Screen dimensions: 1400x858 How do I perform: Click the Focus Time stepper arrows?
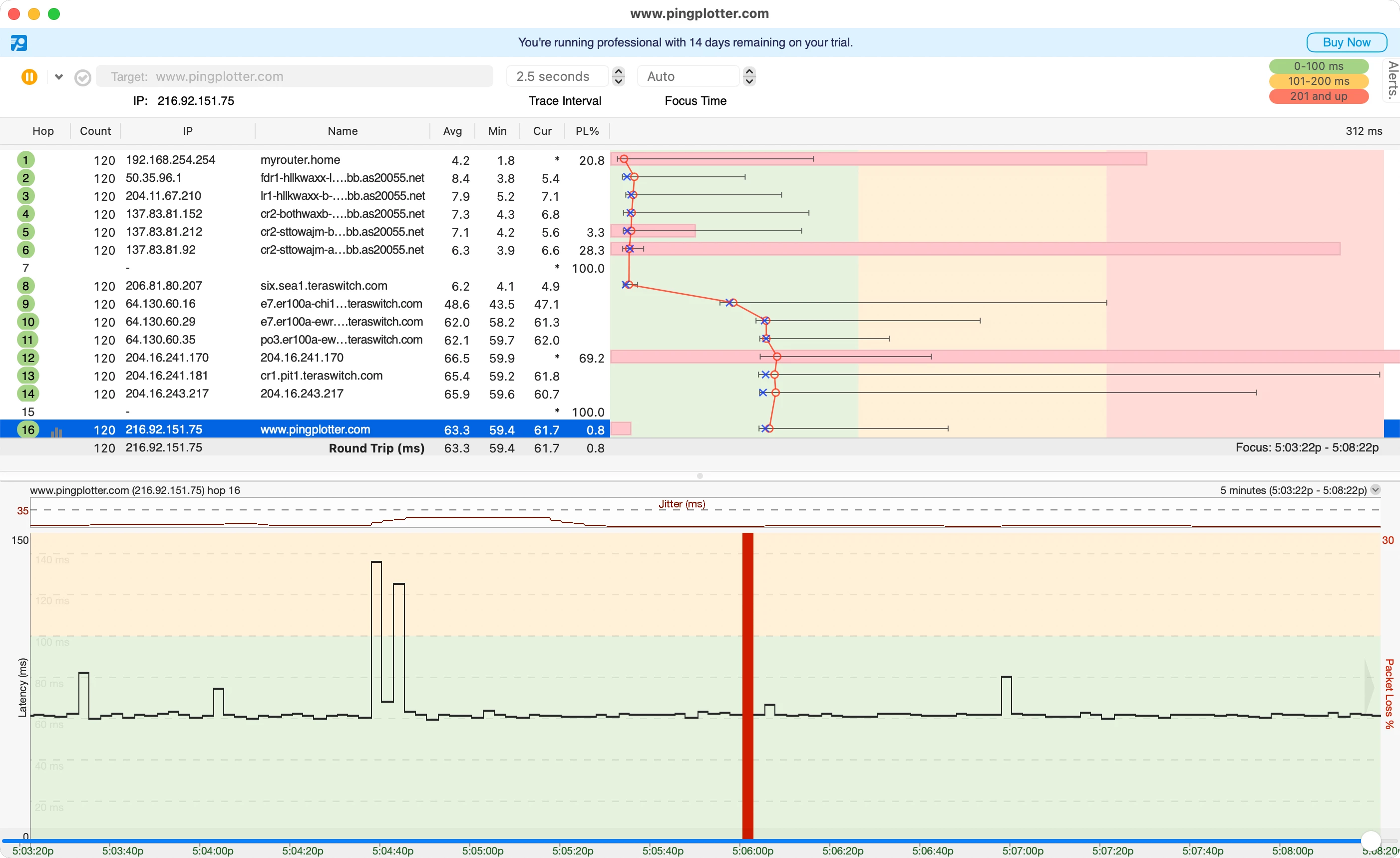749,76
